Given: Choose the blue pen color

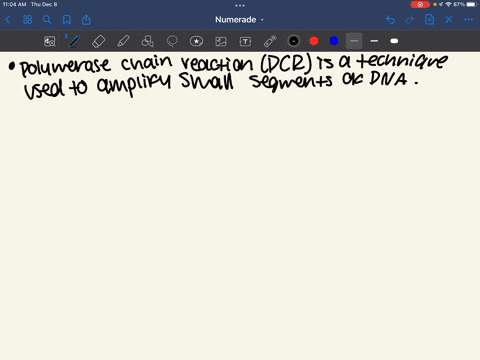Looking at the screenshot, I should pos(334,41).
